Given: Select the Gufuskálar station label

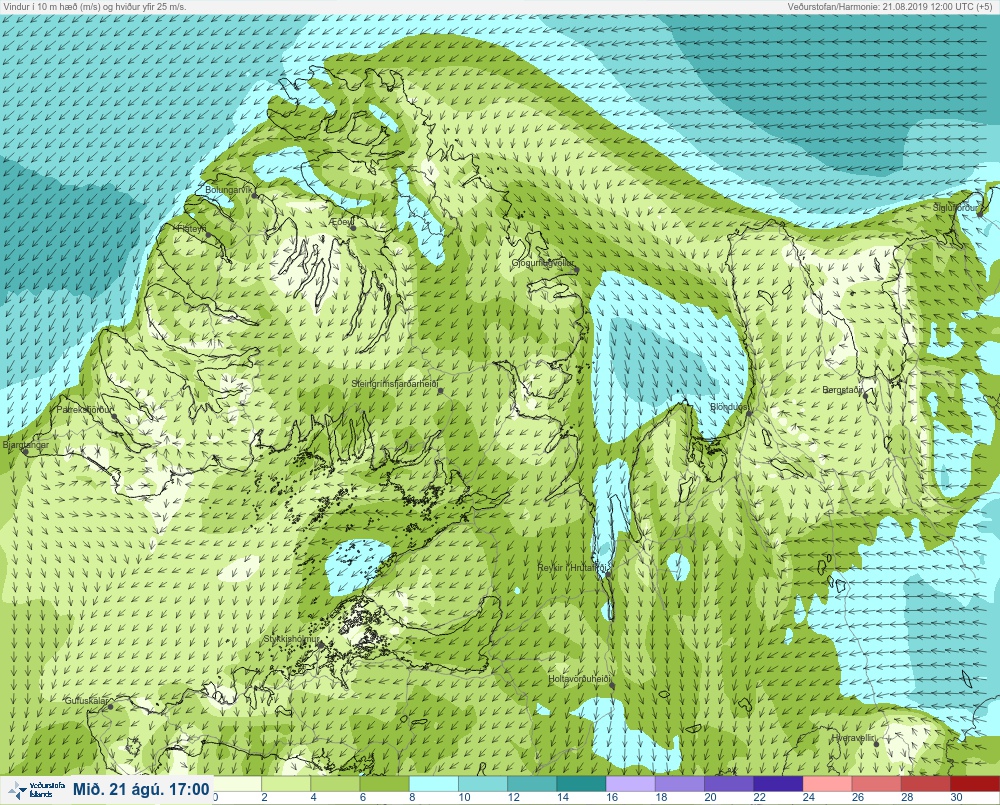Looking at the screenshot, I should [x=86, y=700].
